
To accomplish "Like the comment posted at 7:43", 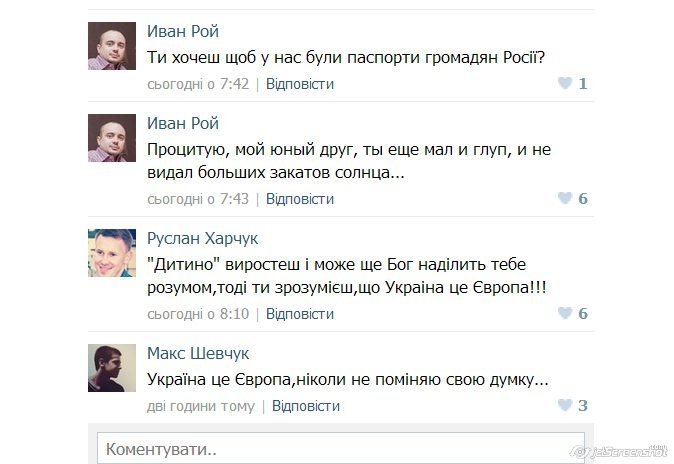I will pyautogui.click(x=565, y=199).
